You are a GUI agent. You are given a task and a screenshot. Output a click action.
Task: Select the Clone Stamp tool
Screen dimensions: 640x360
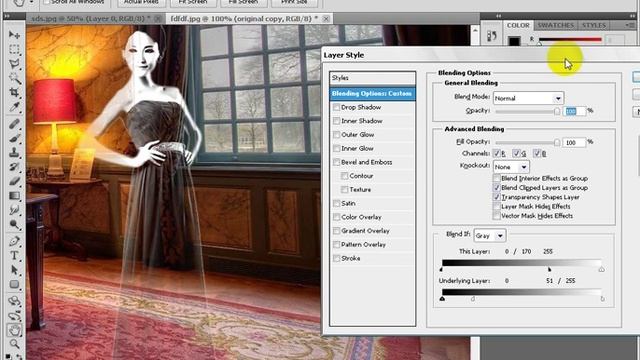(x=14, y=152)
